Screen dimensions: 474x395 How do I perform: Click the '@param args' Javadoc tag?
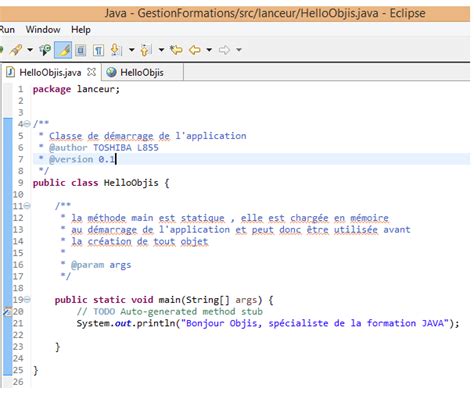tap(101, 265)
